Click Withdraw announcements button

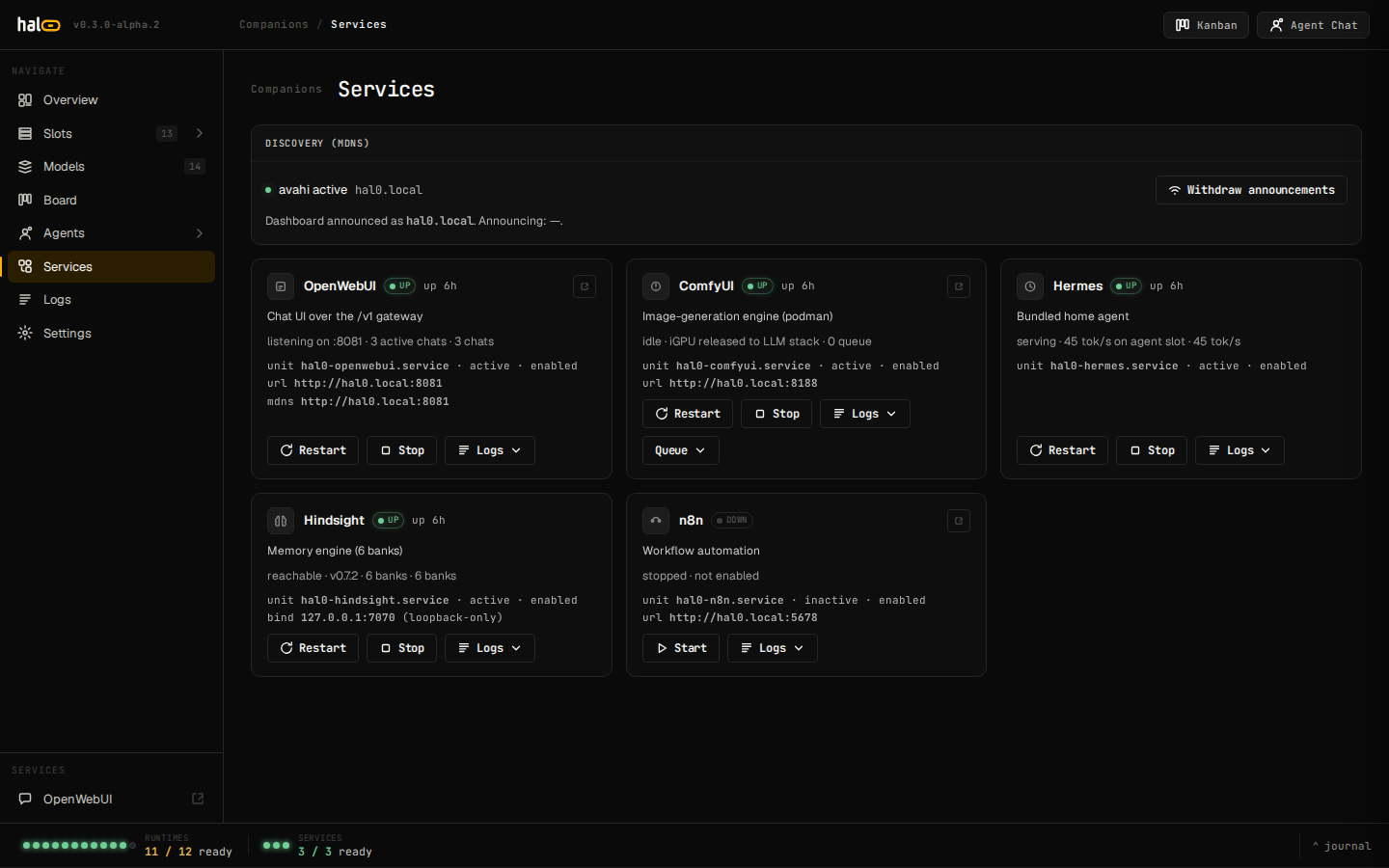click(1251, 190)
